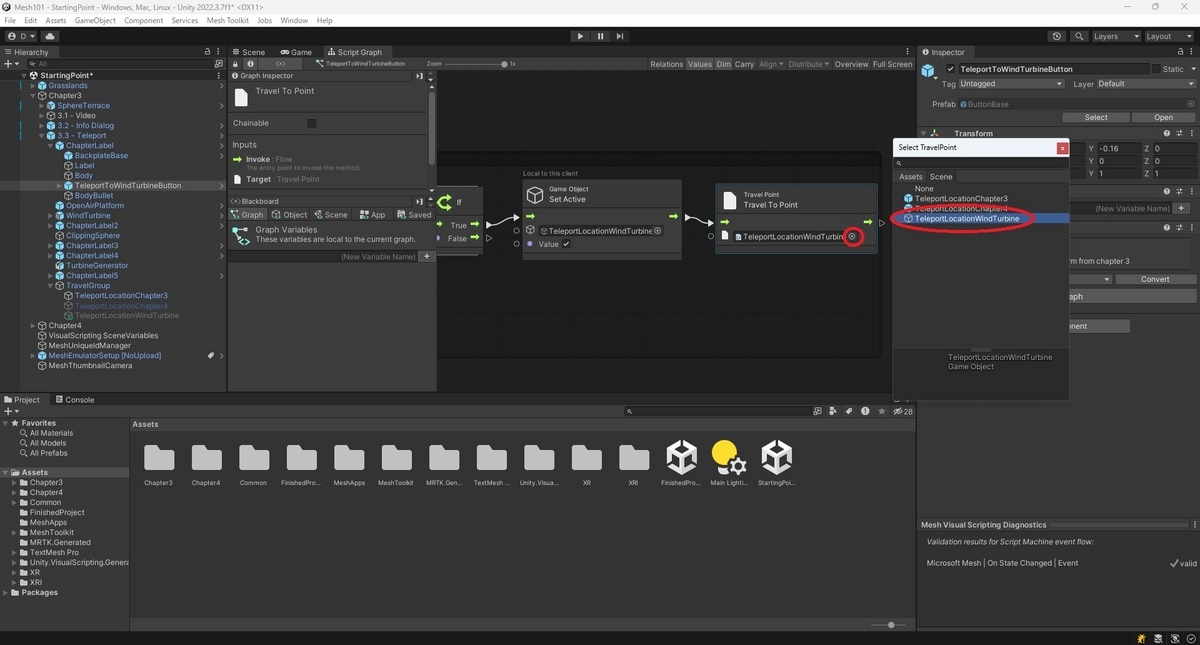Collapse the Transform component foldout

click(x=924, y=133)
